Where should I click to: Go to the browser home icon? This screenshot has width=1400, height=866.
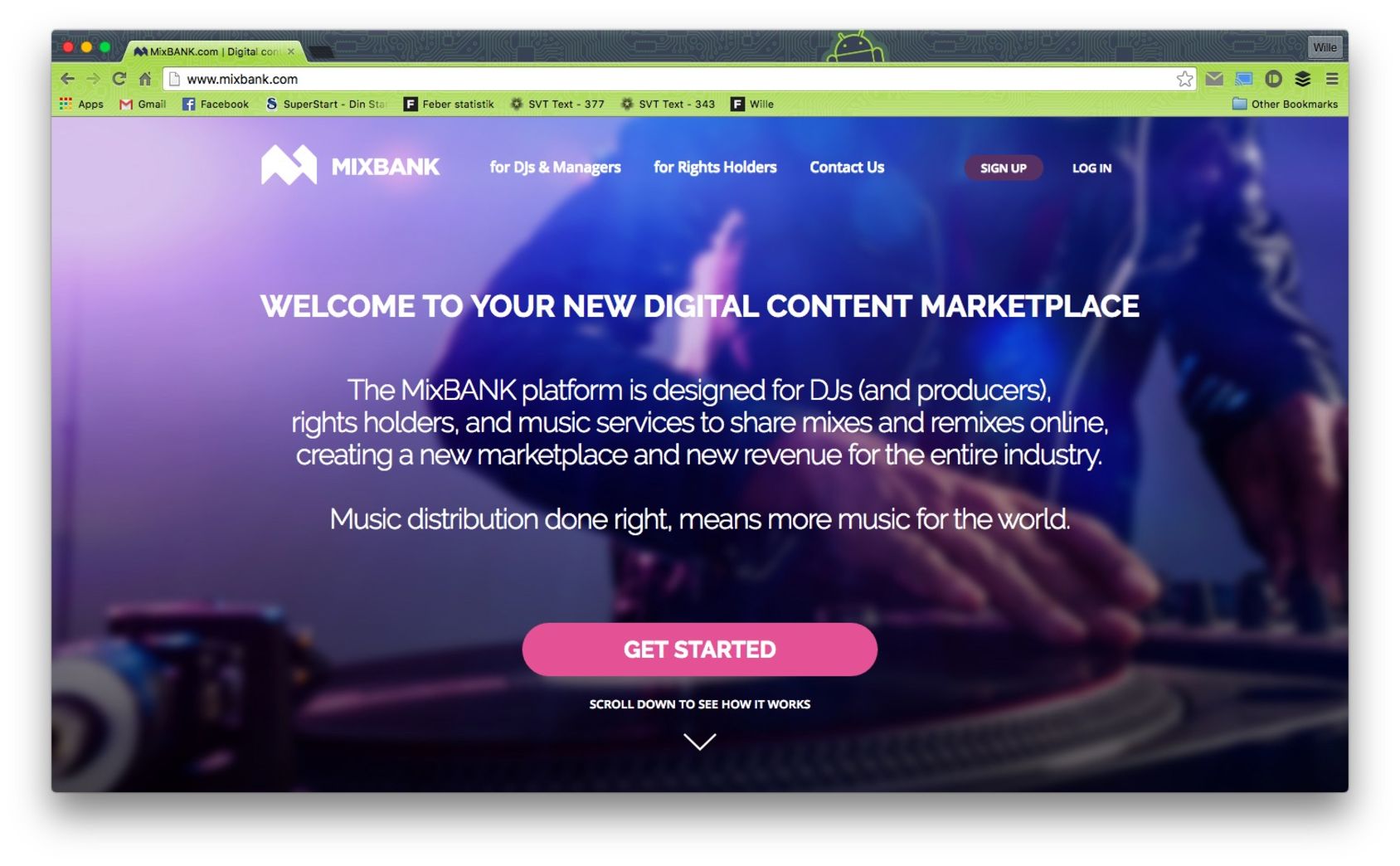[x=145, y=79]
